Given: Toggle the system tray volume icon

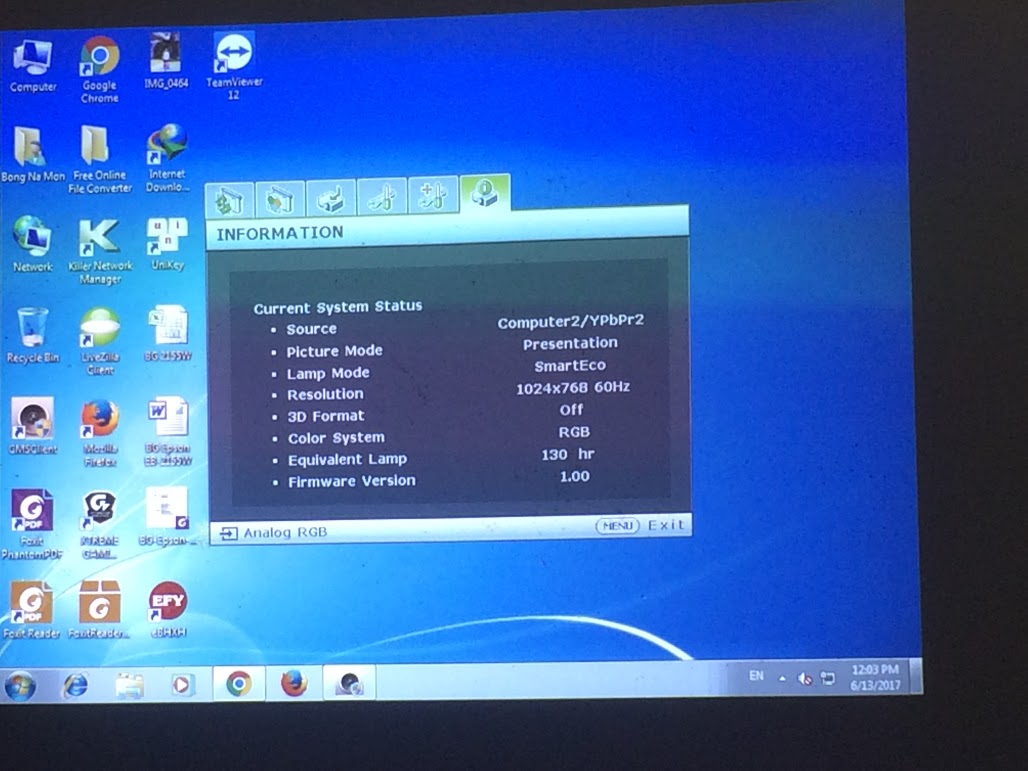Looking at the screenshot, I should click(x=806, y=677).
